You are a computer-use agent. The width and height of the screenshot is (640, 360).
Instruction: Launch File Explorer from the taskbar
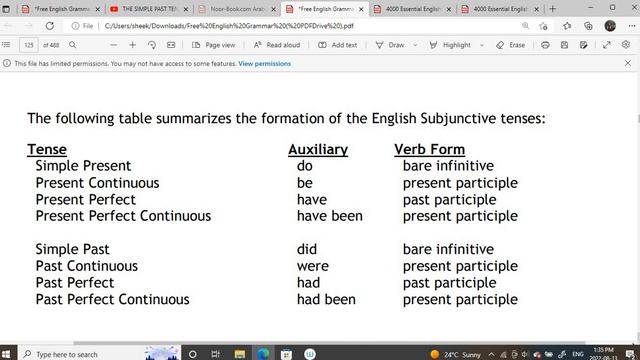tap(240, 354)
